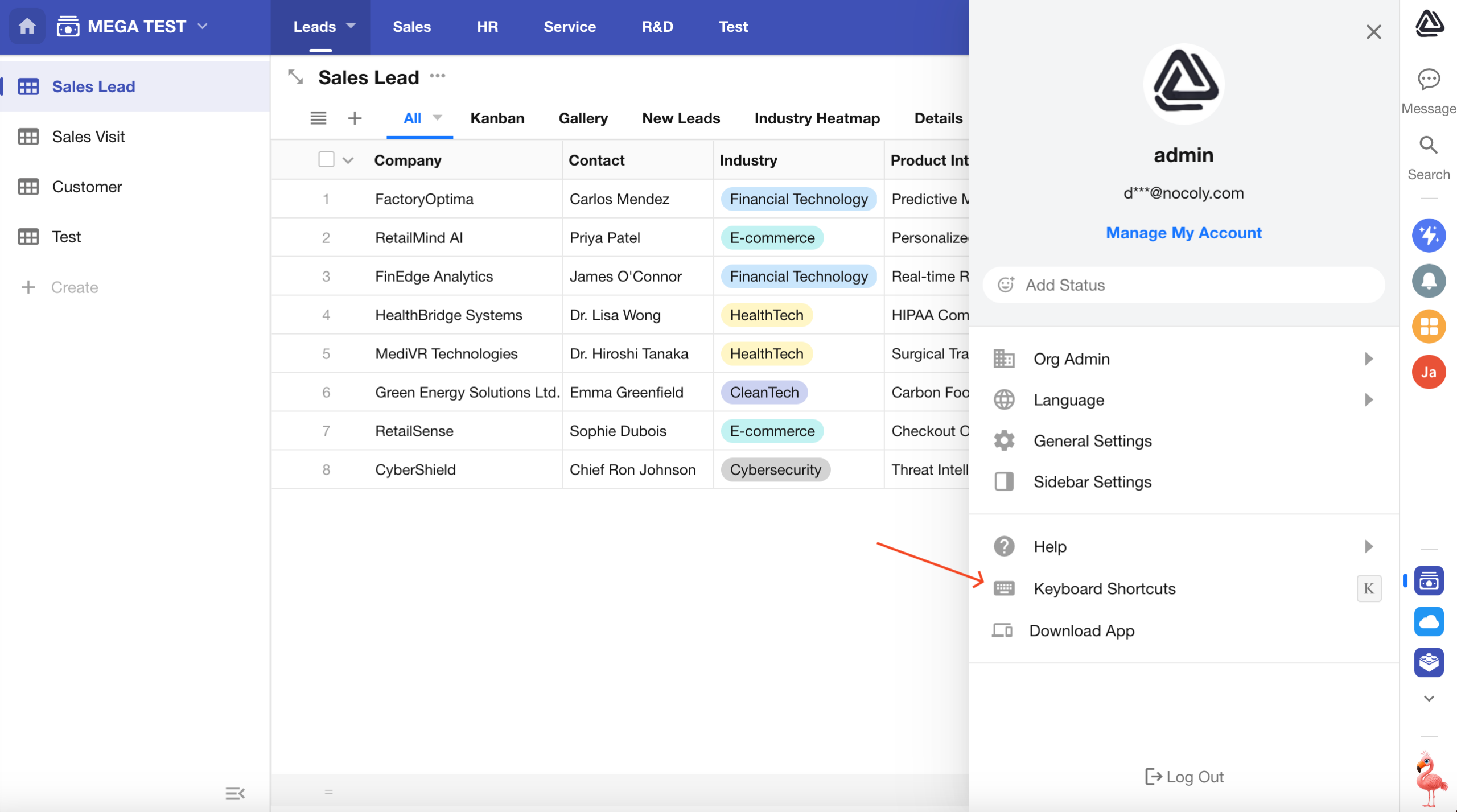Click the Search magnifier icon

click(1429, 146)
